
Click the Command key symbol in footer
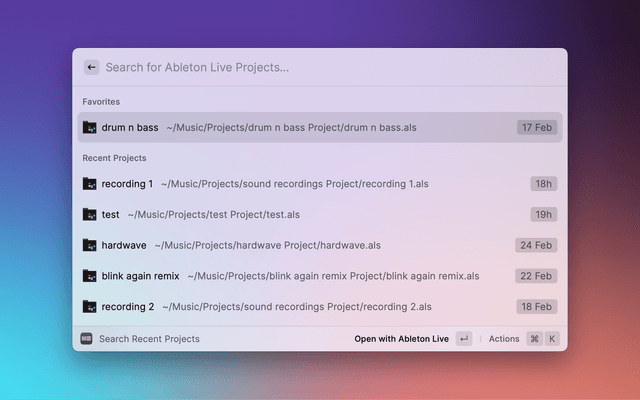click(x=535, y=339)
